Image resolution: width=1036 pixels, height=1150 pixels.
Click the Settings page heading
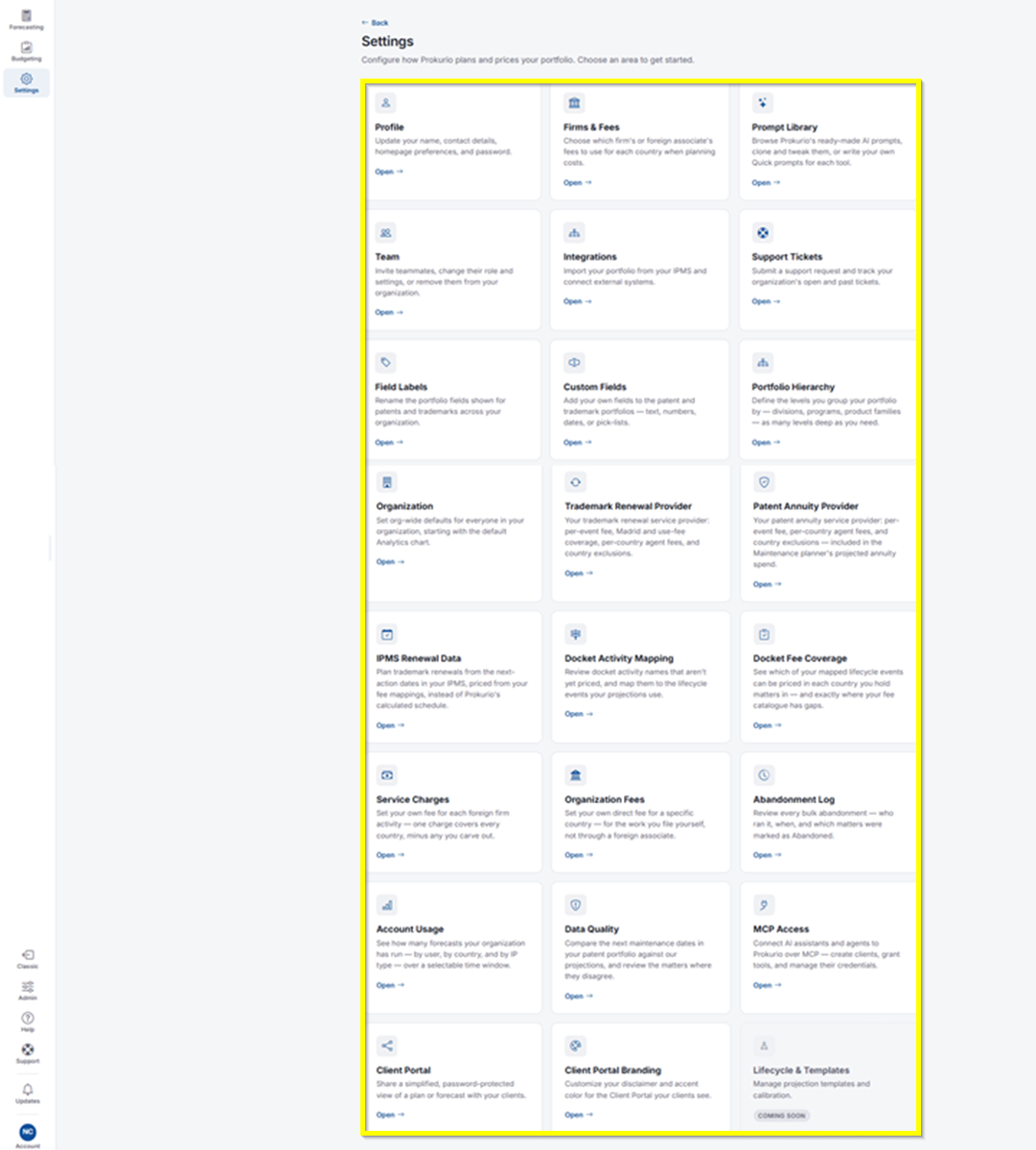(x=387, y=41)
